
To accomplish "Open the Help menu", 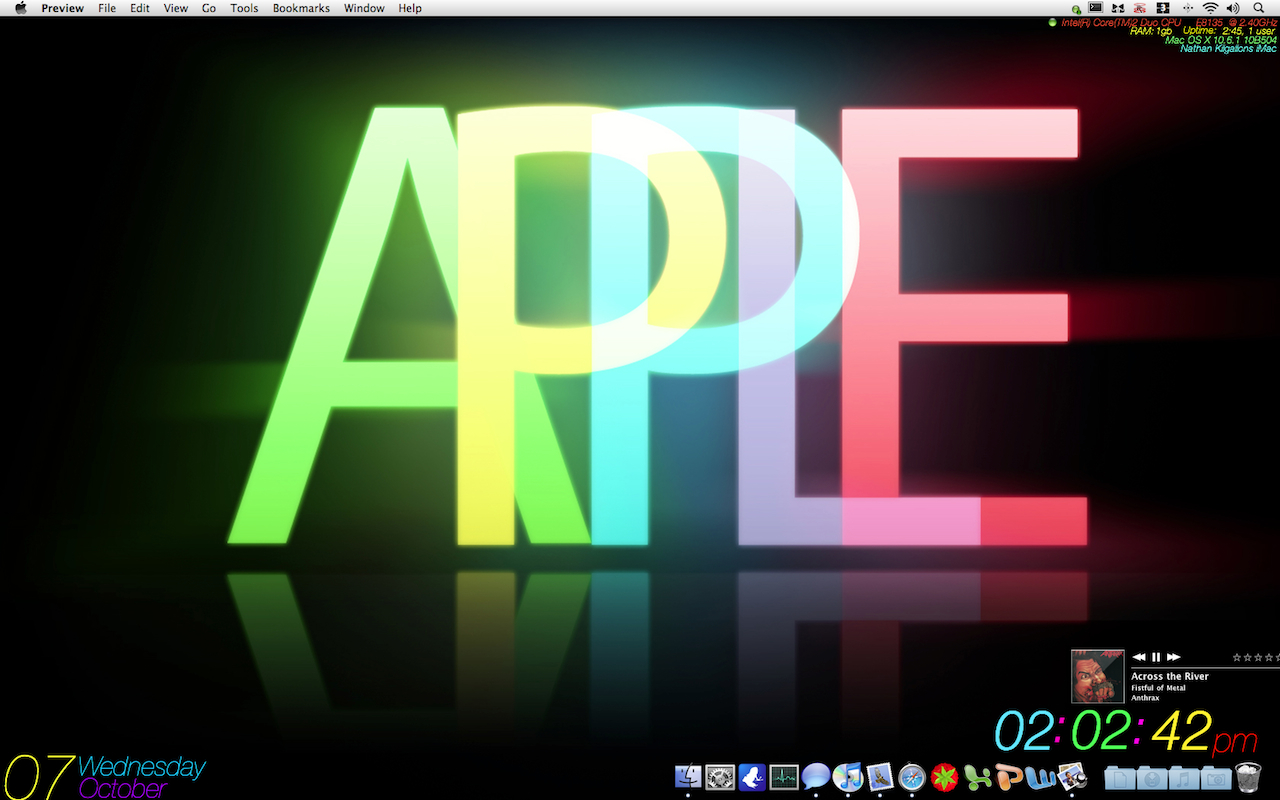I will pyautogui.click(x=410, y=8).
